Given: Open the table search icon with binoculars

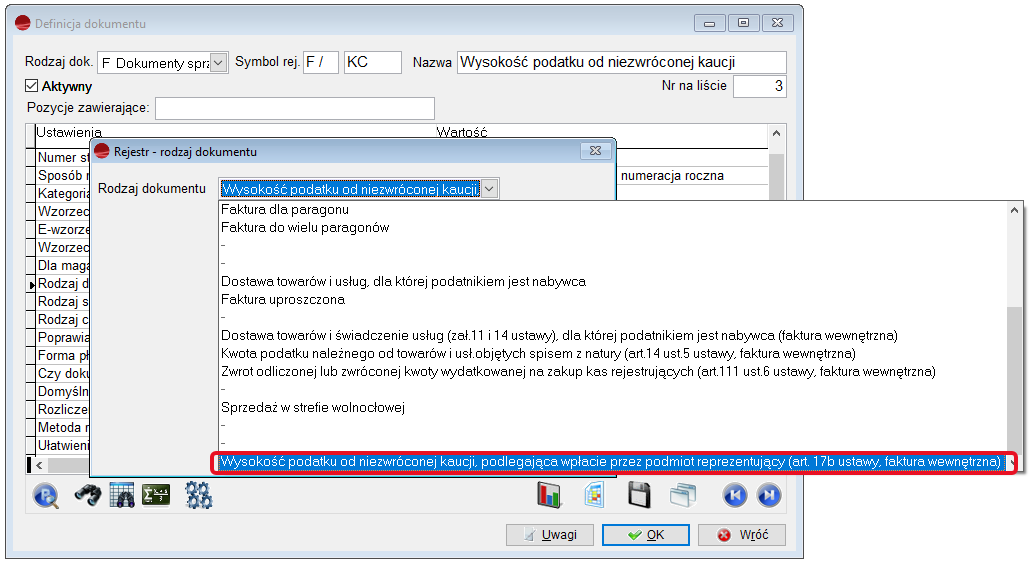Looking at the screenshot, I should tap(122, 495).
